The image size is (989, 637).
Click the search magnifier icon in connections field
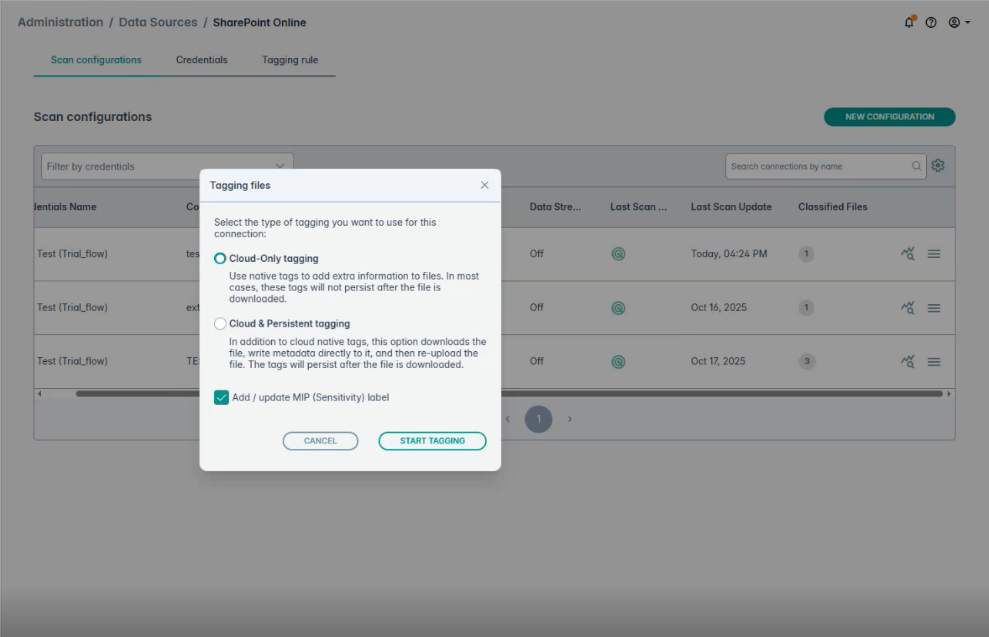916,166
